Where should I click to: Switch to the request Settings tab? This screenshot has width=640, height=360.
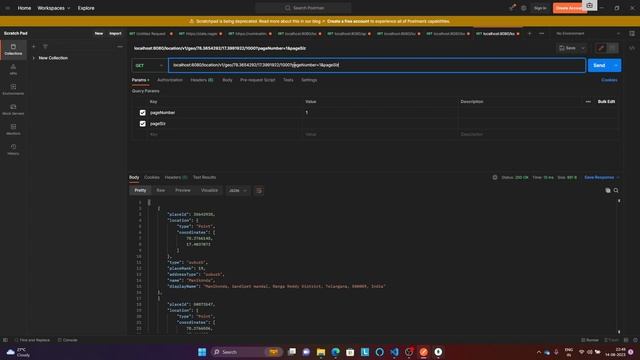click(309, 80)
